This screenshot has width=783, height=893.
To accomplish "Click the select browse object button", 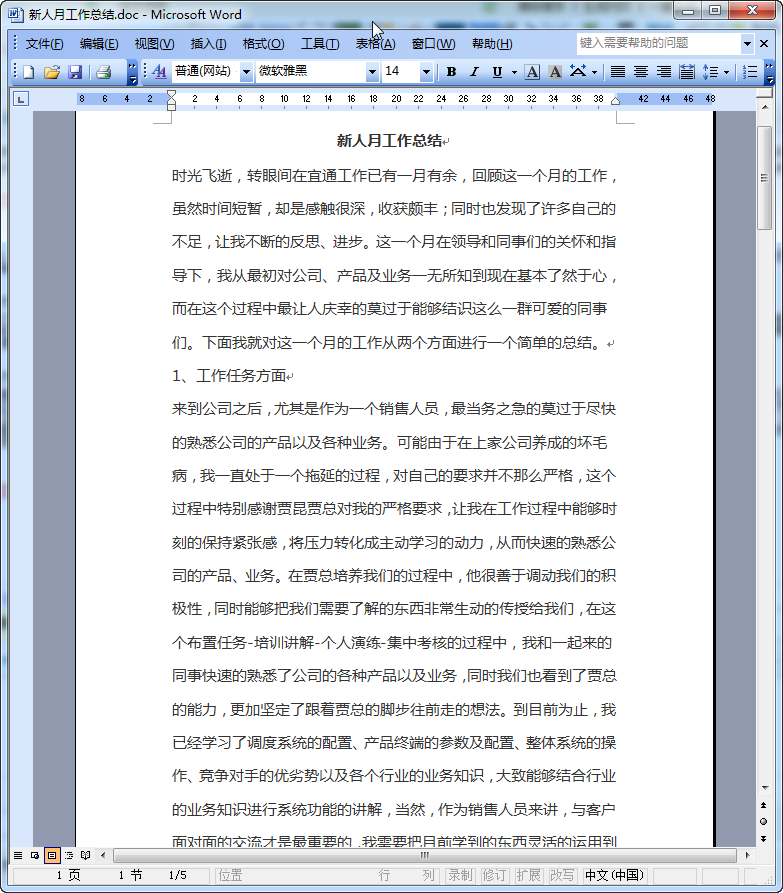I will pyautogui.click(x=764, y=821).
